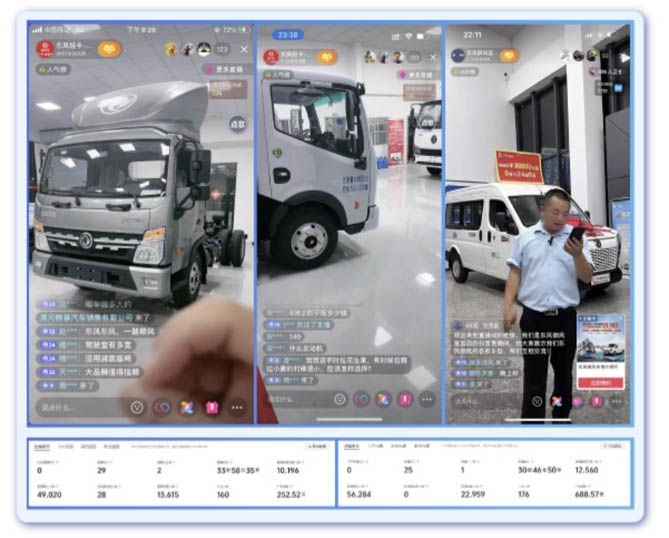Open the three-dots menu in middle stream
Viewport: 669px width, 538px height.
point(427,399)
